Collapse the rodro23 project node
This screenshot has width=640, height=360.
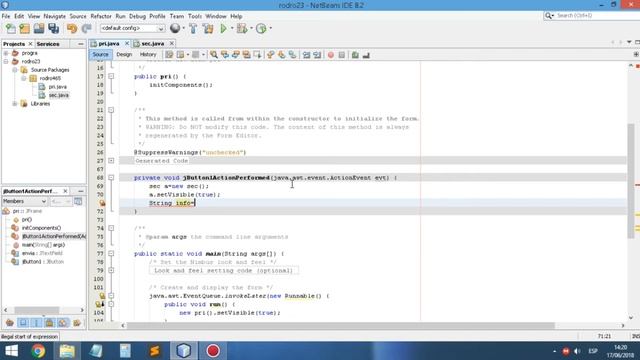click(6, 62)
